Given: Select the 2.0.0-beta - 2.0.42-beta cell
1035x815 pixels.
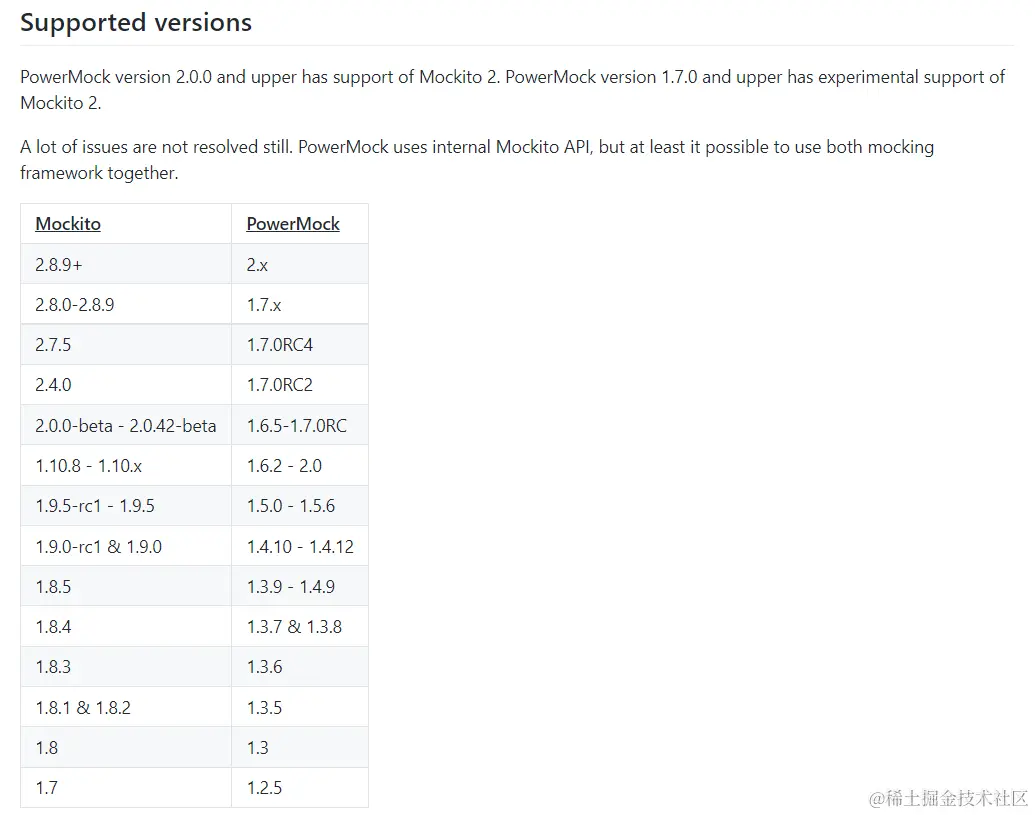Looking at the screenshot, I should pyautogui.click(x=126, y=426).
